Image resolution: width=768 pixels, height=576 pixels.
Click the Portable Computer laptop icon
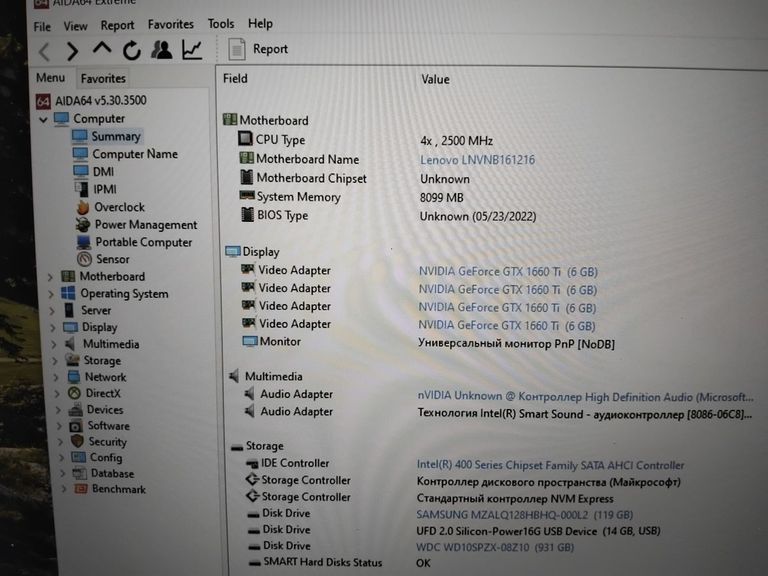click(x=84, y=242)
